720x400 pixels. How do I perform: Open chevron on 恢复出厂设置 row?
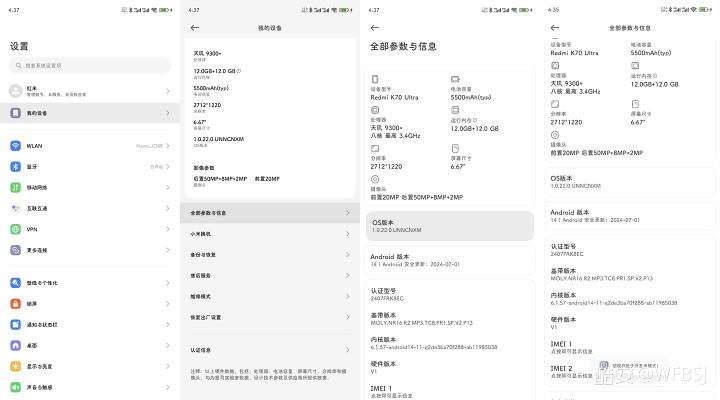(348, 317)
